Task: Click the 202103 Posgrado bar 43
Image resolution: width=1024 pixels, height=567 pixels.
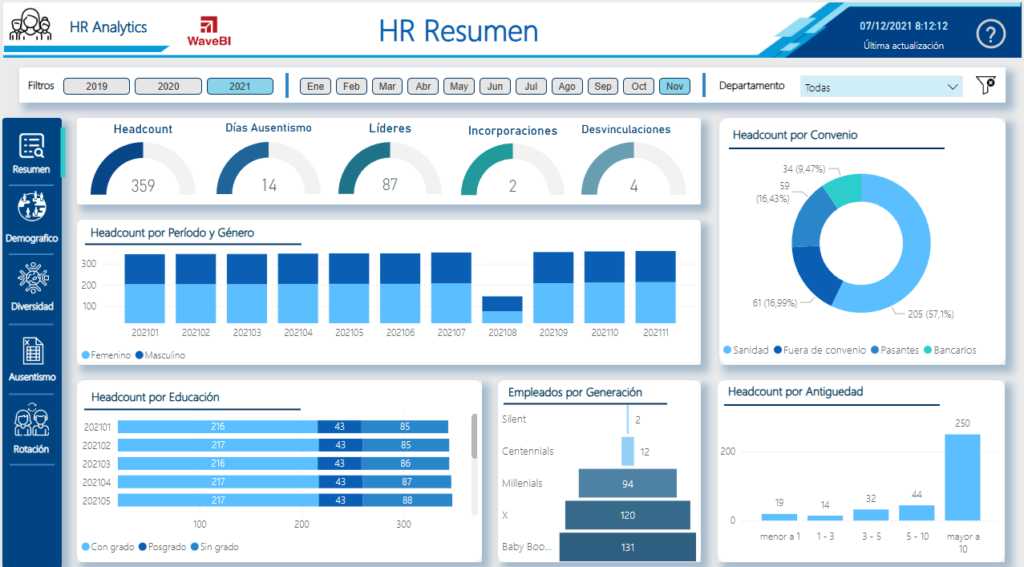Action: pos(340,463)
